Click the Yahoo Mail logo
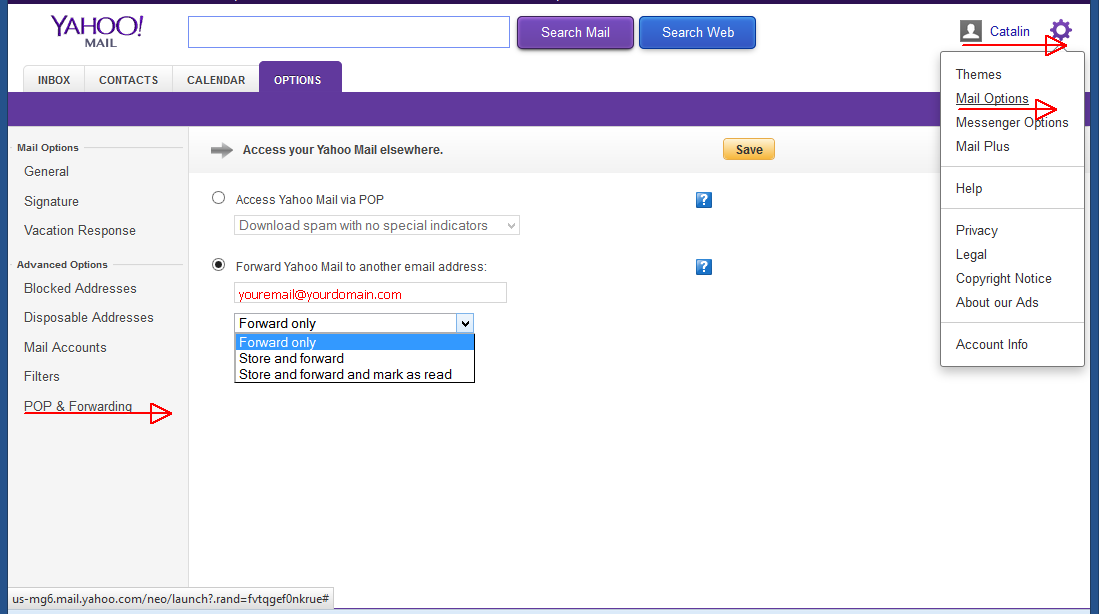The height and width of the screenshot is (614, 1099). click(97, 32)
